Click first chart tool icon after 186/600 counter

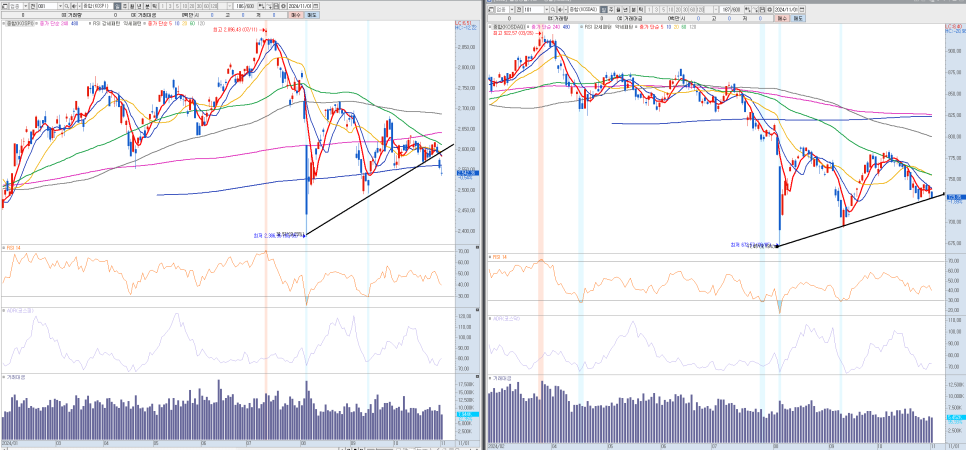pos(261,6)
